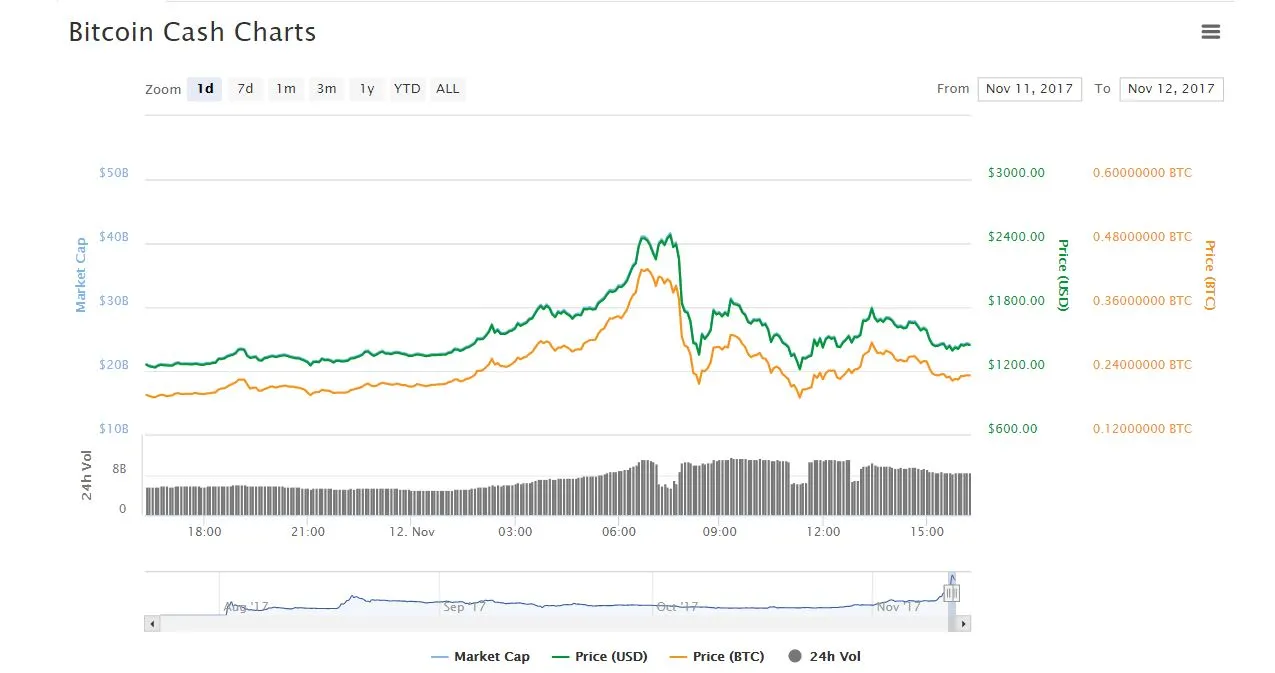The image size is (1275, 673).
Task: Click the navigator left scroll arrow
Action: [152, 623]
